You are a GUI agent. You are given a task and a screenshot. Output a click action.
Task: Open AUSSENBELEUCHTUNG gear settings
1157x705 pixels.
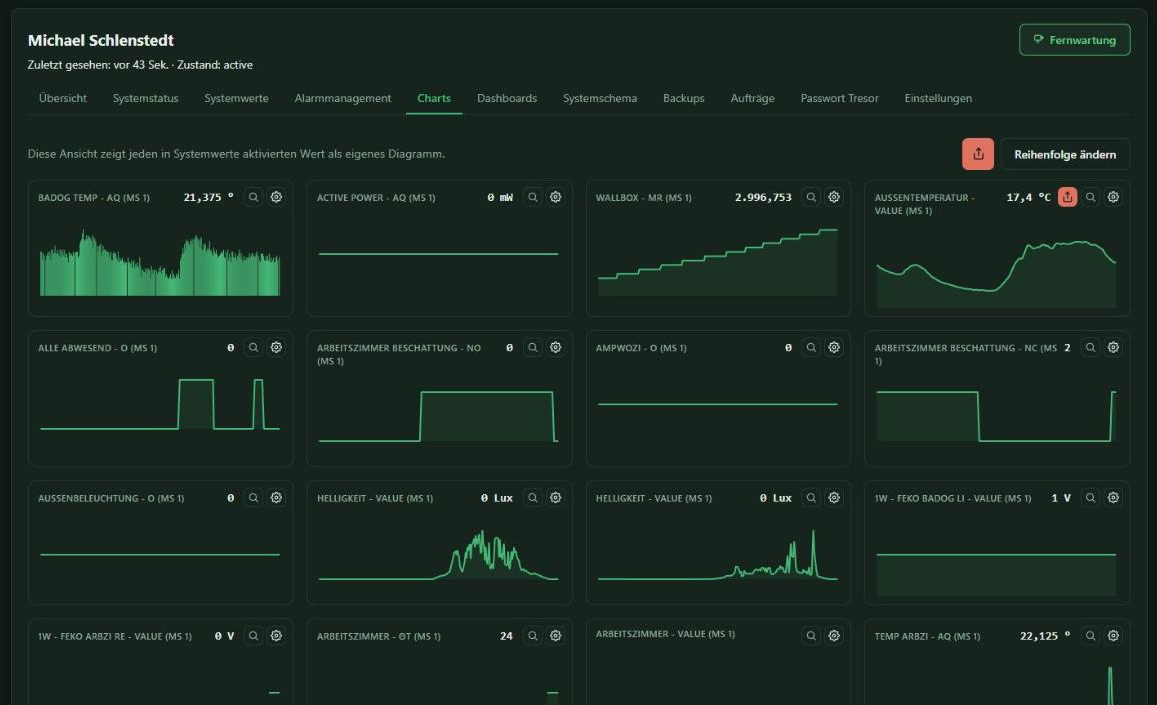coord(276,498)
